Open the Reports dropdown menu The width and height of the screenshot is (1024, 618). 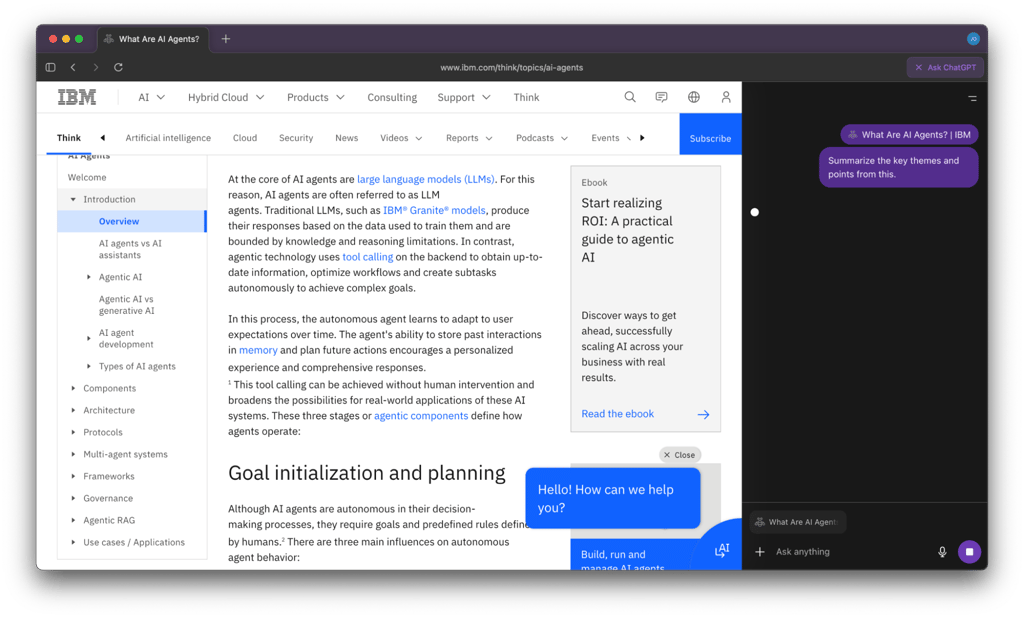[469, 138]
